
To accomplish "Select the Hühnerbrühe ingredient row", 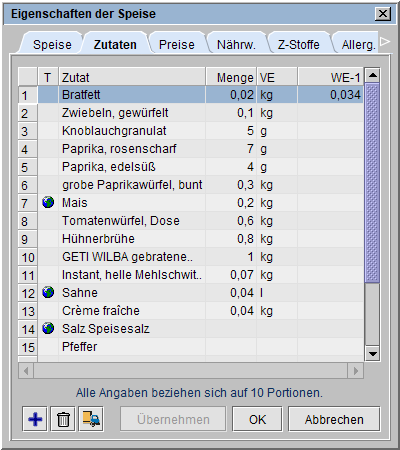I will (191, 239).
